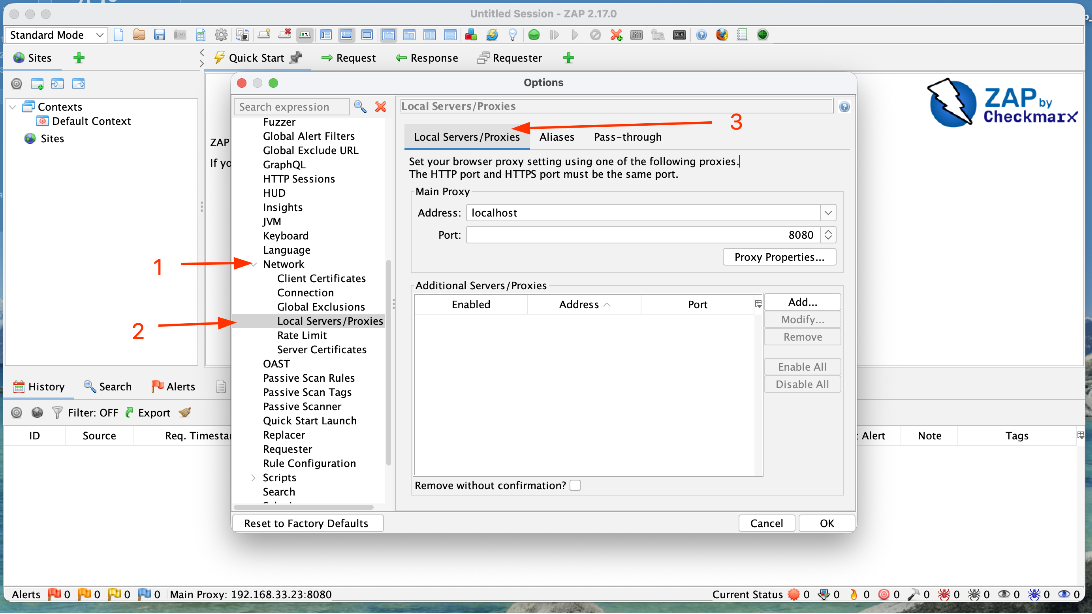1092x614 pixels.
Task: Click the Open Session folder icon
Action: (x=139, y=35)
